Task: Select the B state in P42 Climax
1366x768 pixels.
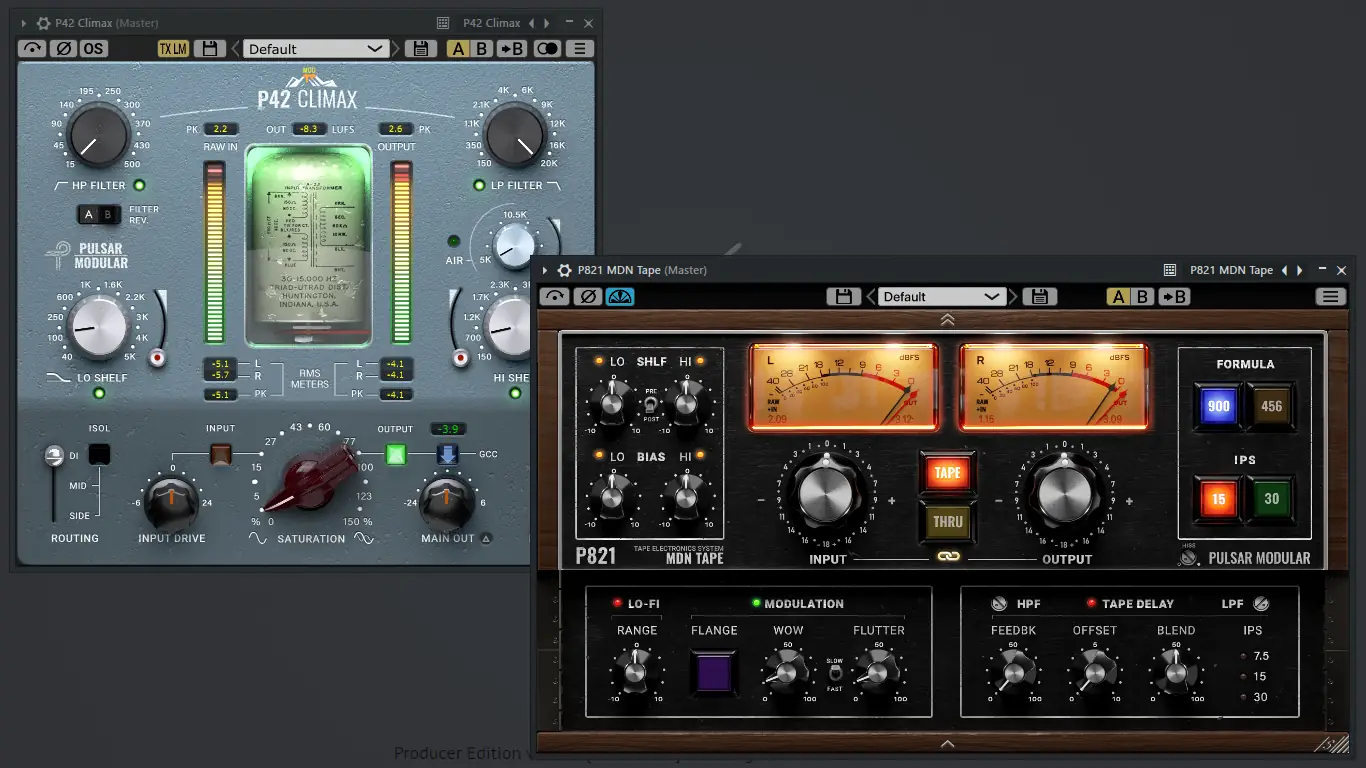Action: click(x=482, y=48)
